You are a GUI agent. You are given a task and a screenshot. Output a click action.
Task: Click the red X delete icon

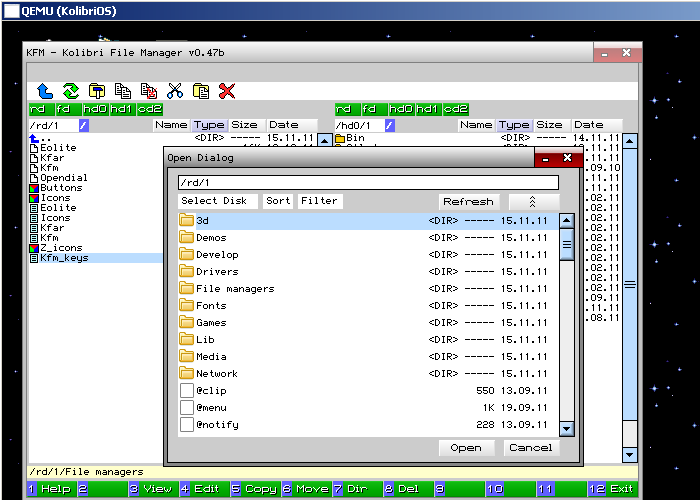pyautogui.click(x=227, y=91)
